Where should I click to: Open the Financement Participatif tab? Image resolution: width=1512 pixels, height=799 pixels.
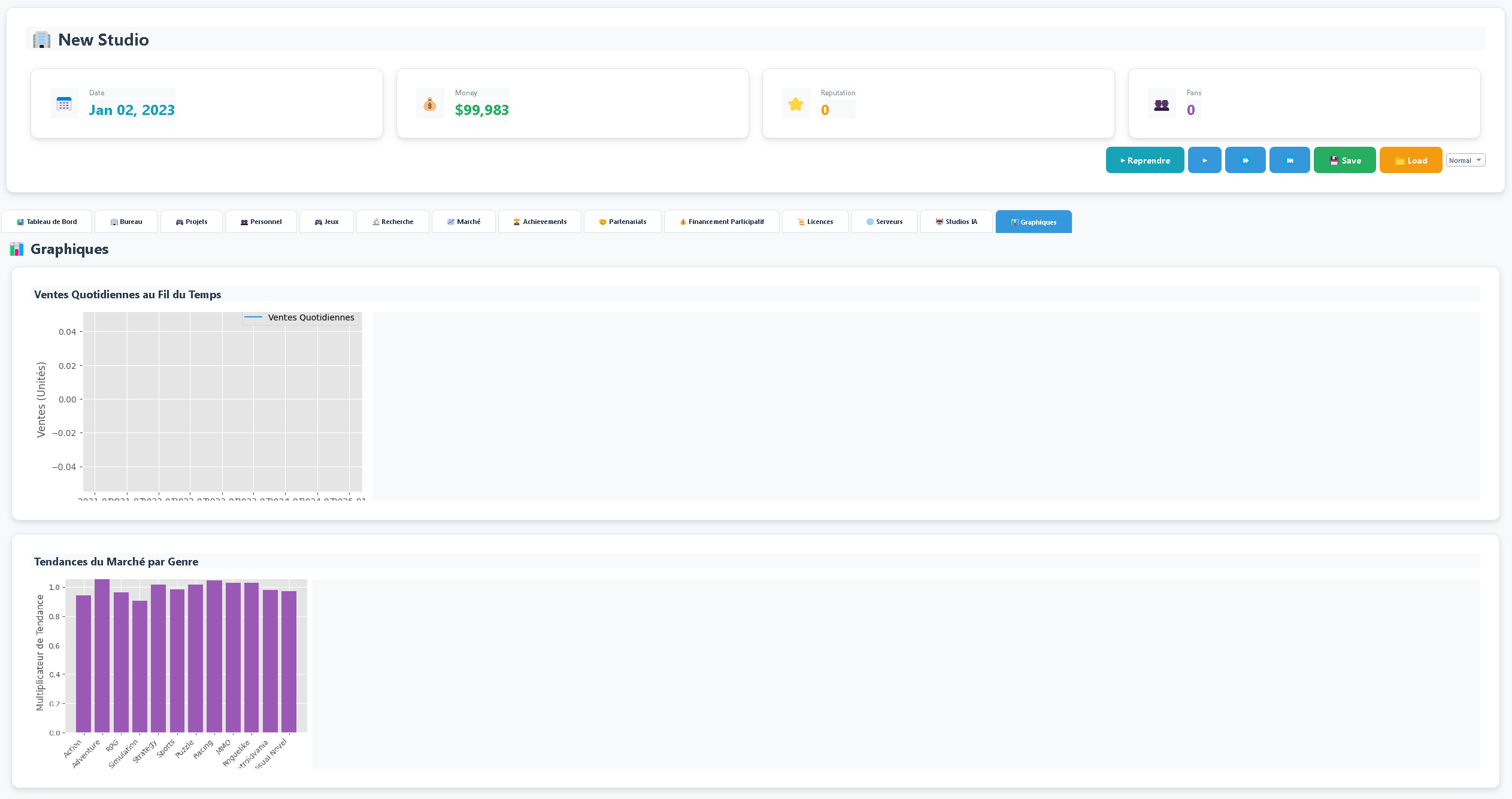(722, 222)
